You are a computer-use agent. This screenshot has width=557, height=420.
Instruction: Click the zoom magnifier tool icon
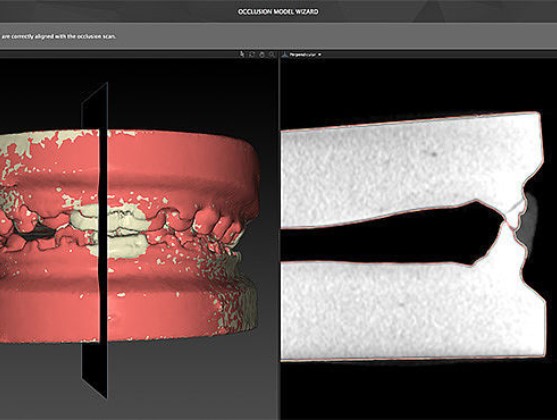point(272,54)
